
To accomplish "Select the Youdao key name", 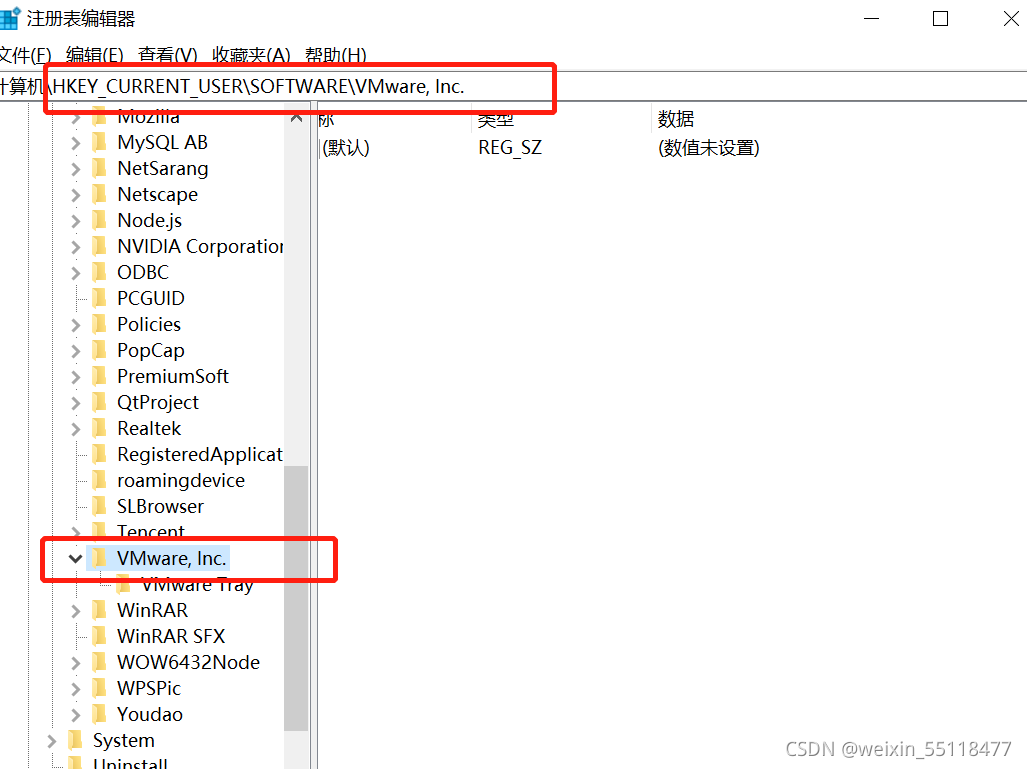I will point(150,714).
